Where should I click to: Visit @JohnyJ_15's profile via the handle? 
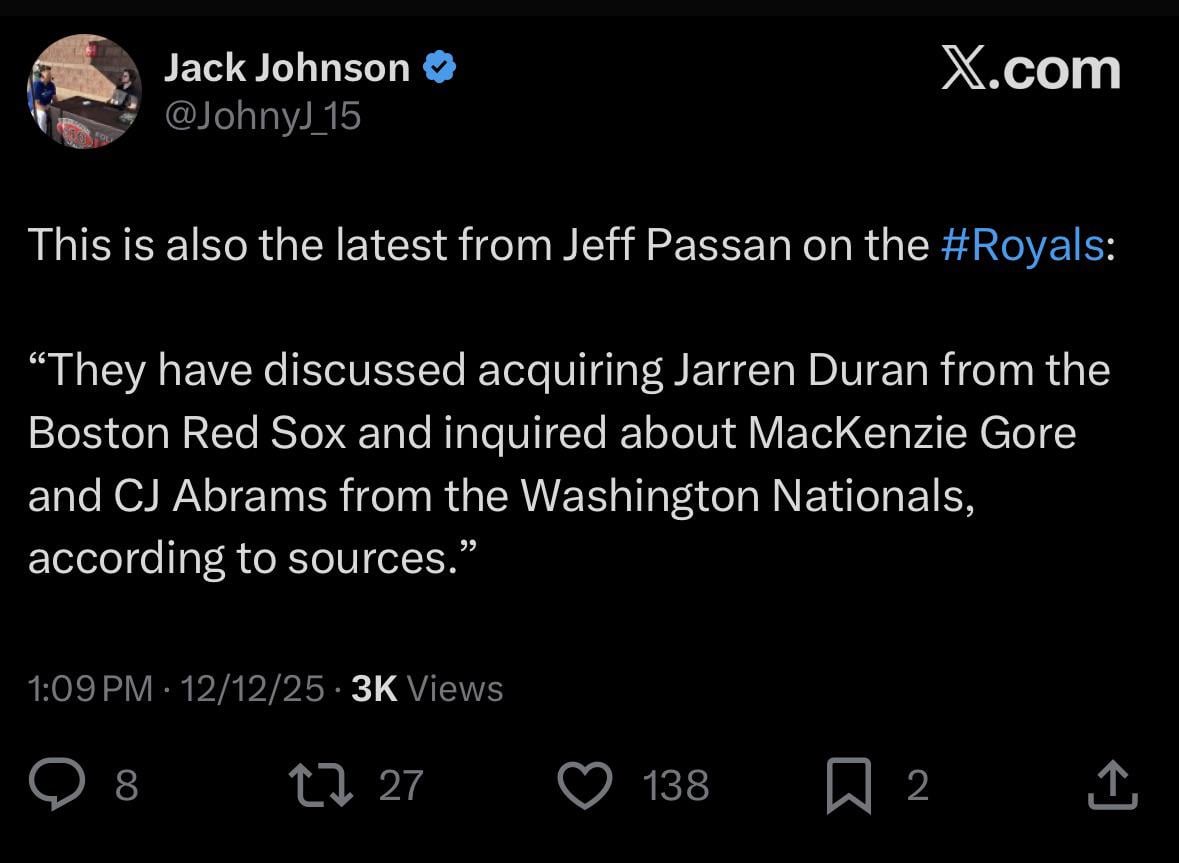point(262,116)
